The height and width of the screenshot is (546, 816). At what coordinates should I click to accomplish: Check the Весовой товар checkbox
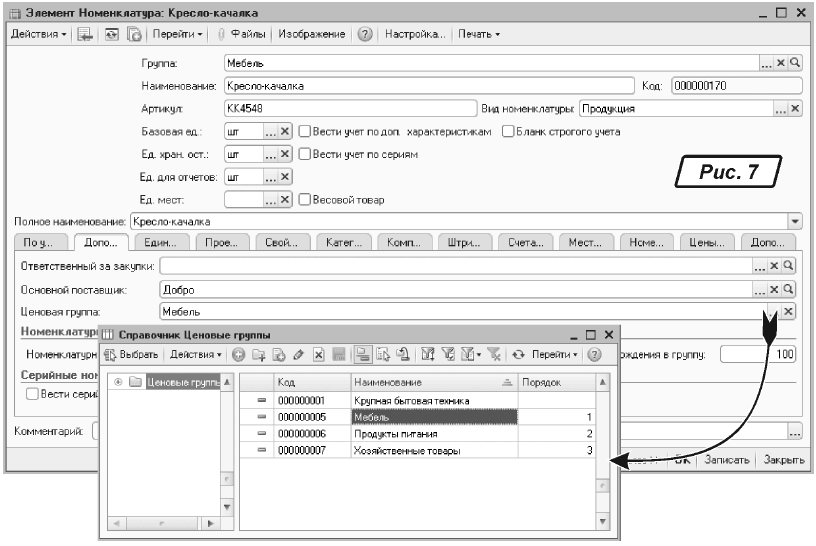(x=305, y=199)
